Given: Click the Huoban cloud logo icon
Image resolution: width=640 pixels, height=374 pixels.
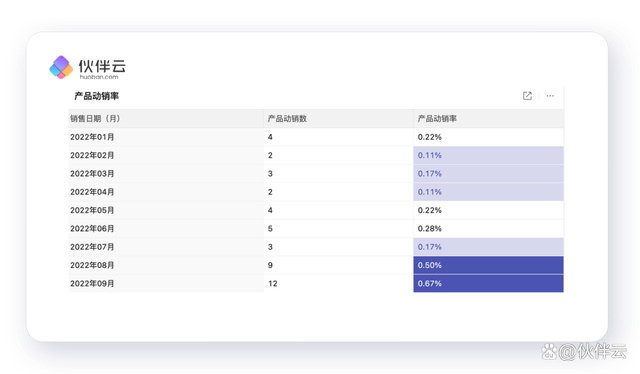Looking at the screenshot, I should pyautogui.click(x=61, y=67).
